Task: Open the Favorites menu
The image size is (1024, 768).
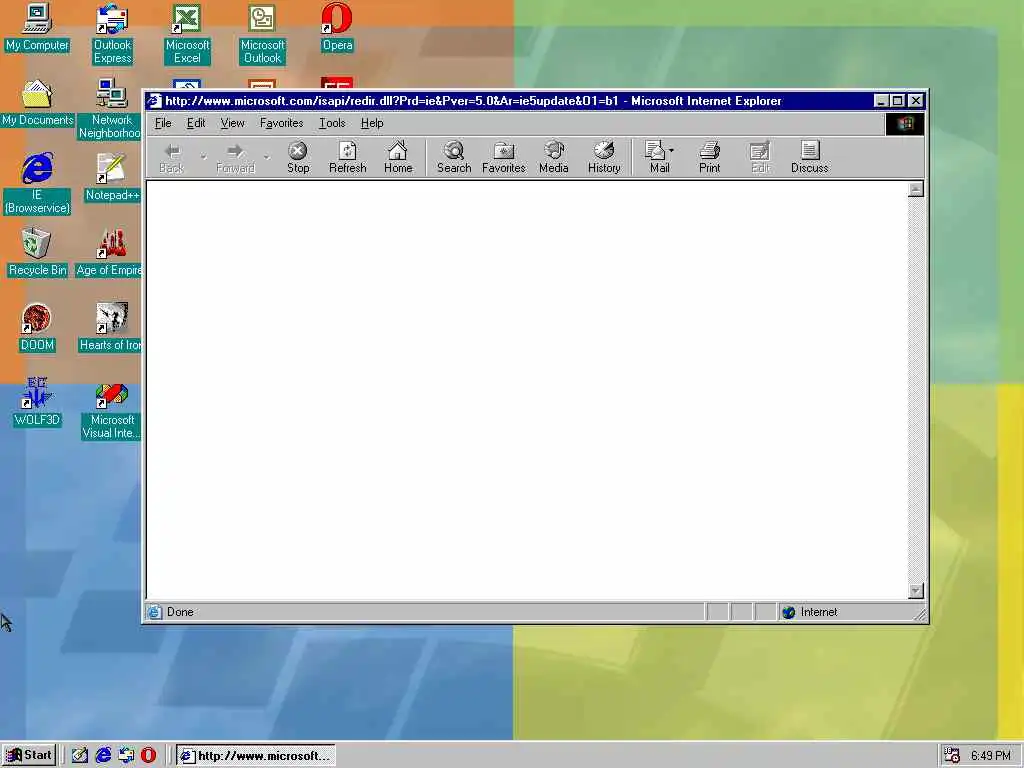Action: 281,123
